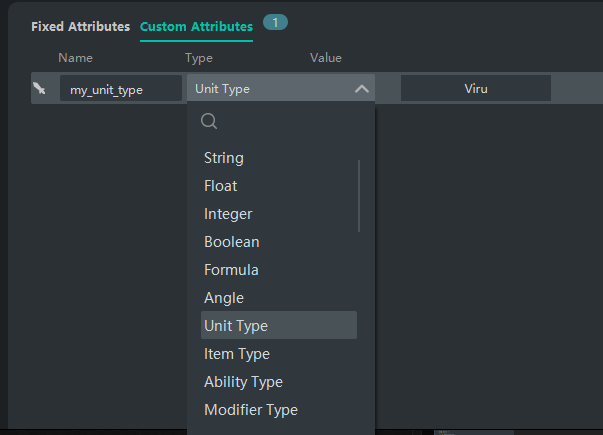Edit the my_unit_type name field
Image resolution: width=603 pixels, height=435 pixels.
120,89
